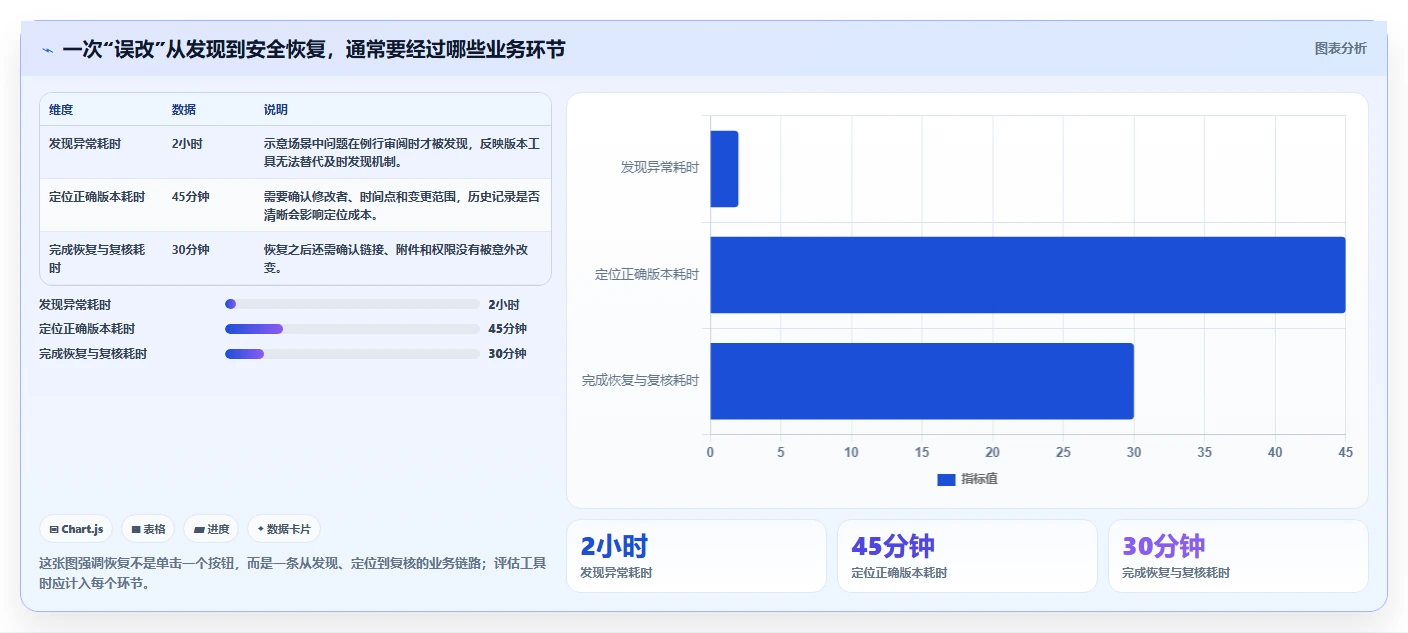Select the 表格 tag chip
The image size is (1408, 633).
click(148, 529)
